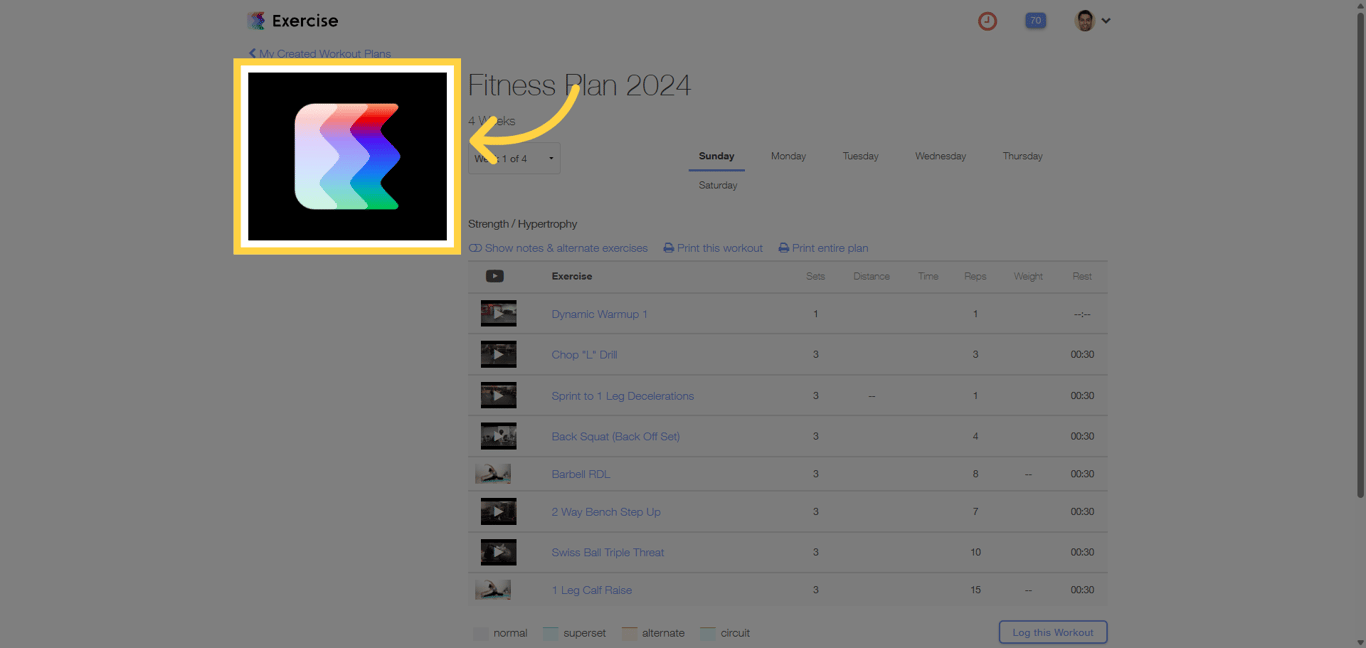Play the 2 Way Bench Step Up video
This screenshot has height=648, width=1366.
click(x=498, y=511)
